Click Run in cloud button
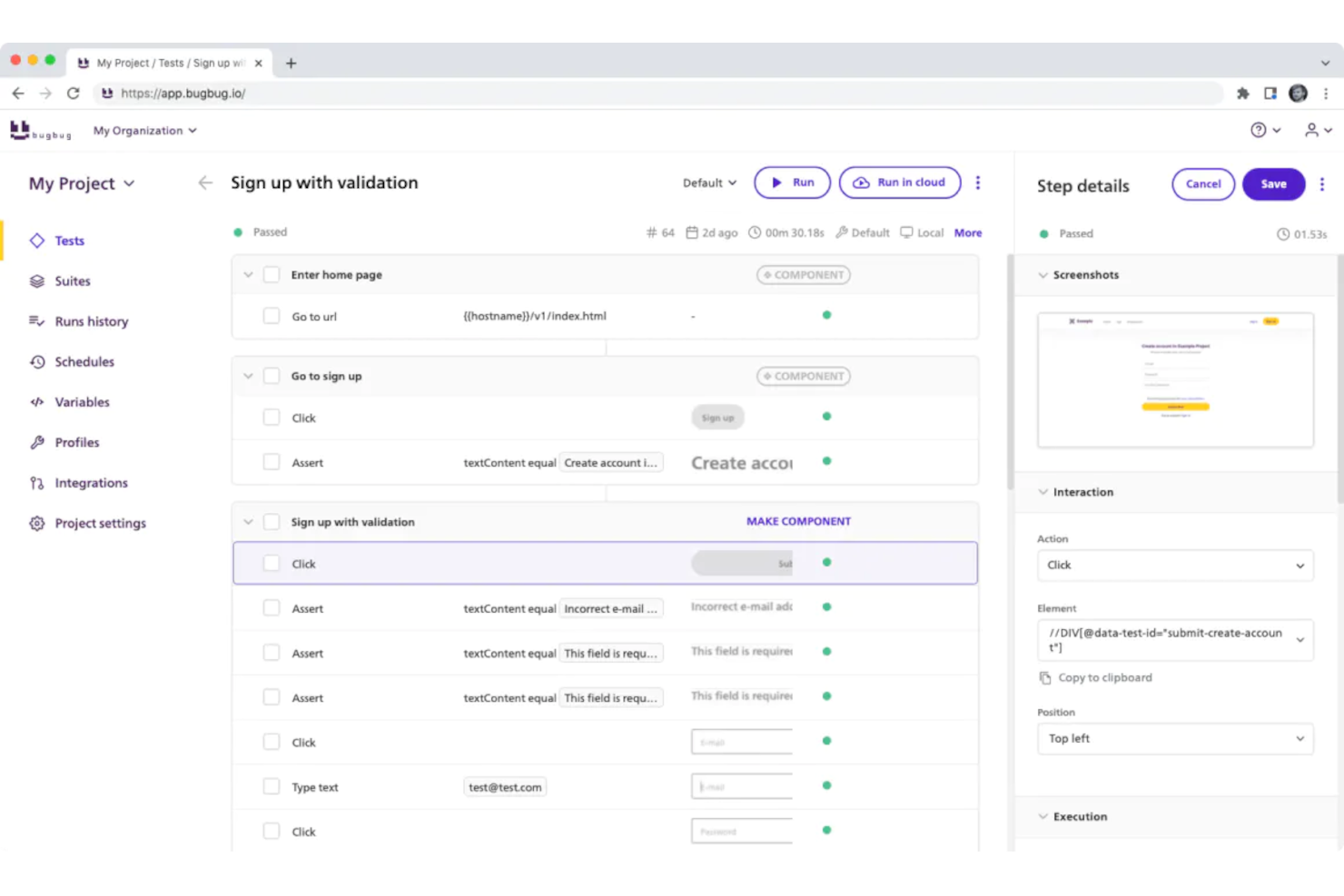 [900, 182]
